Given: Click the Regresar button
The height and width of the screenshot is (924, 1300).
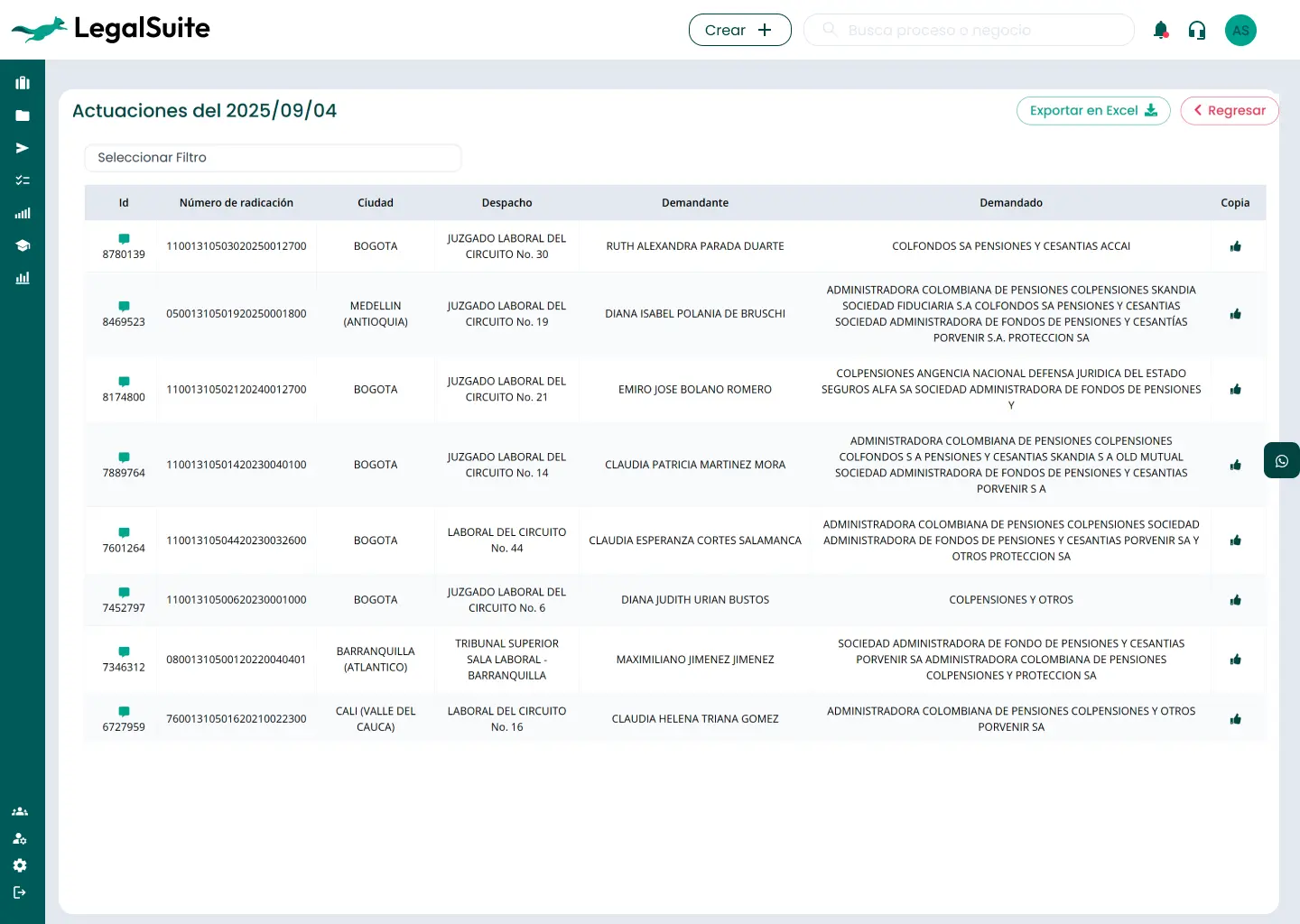Looking at the screenshot, I should [1229, 111].
